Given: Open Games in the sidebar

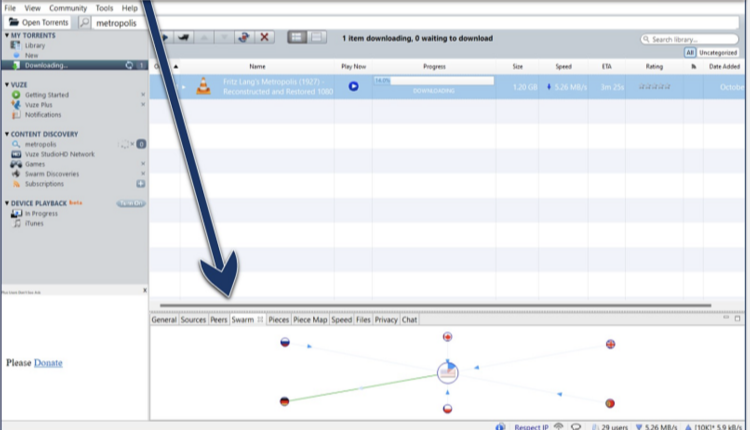Looking at the screenshot, I should (x=35, y=164).
